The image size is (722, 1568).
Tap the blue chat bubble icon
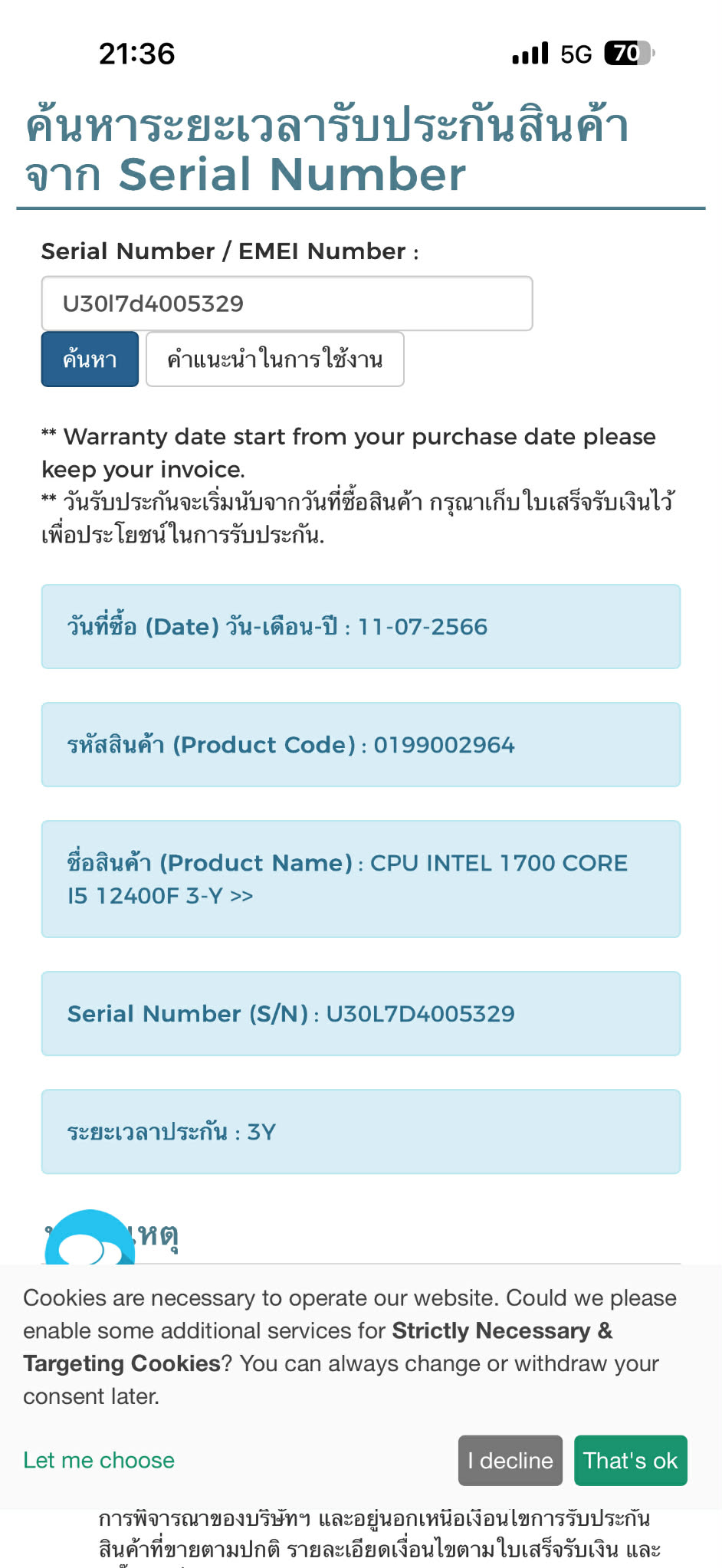(90, 1240)
